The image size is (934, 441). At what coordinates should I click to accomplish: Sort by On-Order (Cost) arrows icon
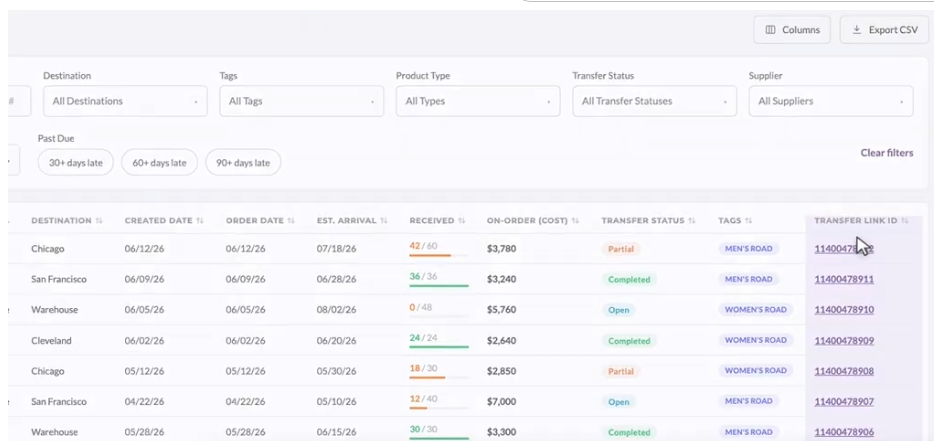(x=575, y=220)
